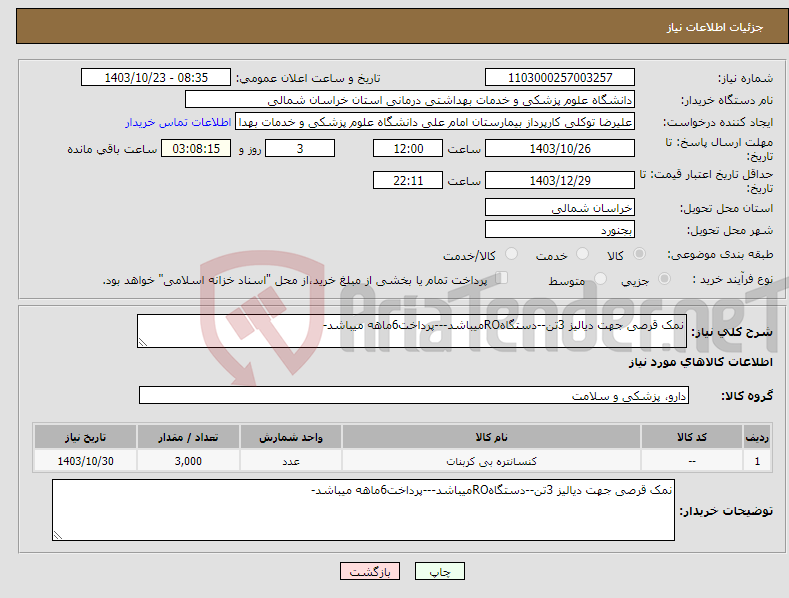Click the کد کالا column header
This screenshot has width=789, height=598.
tap(692, 437)
